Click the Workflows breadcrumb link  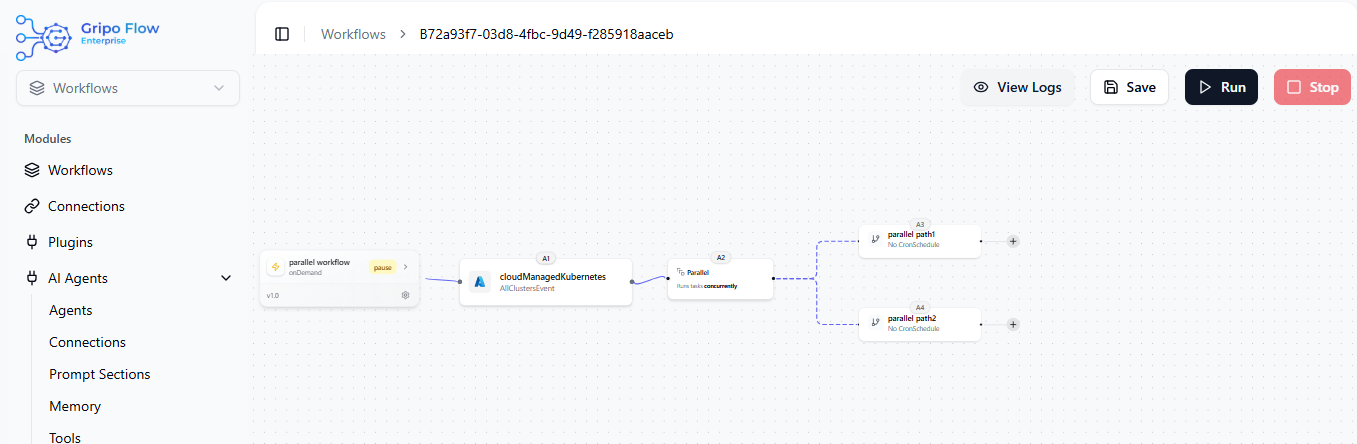coord(353,34)
